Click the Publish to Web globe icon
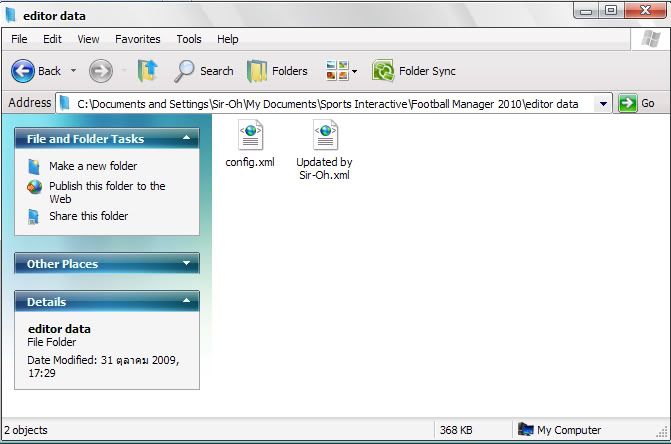This screenshot has height=444, width=671. coord(34,186)
